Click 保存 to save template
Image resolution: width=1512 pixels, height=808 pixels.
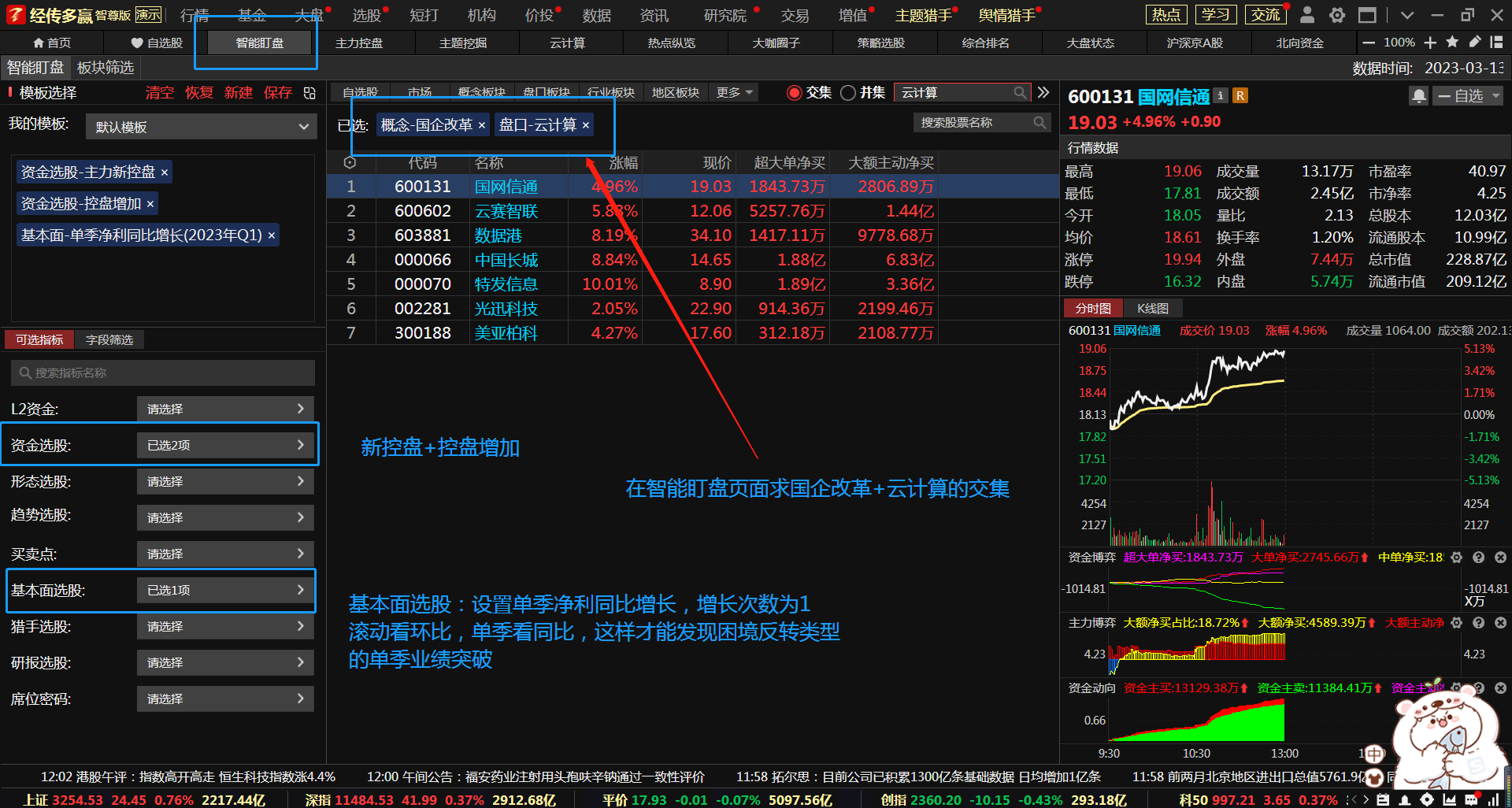point(278,93)
